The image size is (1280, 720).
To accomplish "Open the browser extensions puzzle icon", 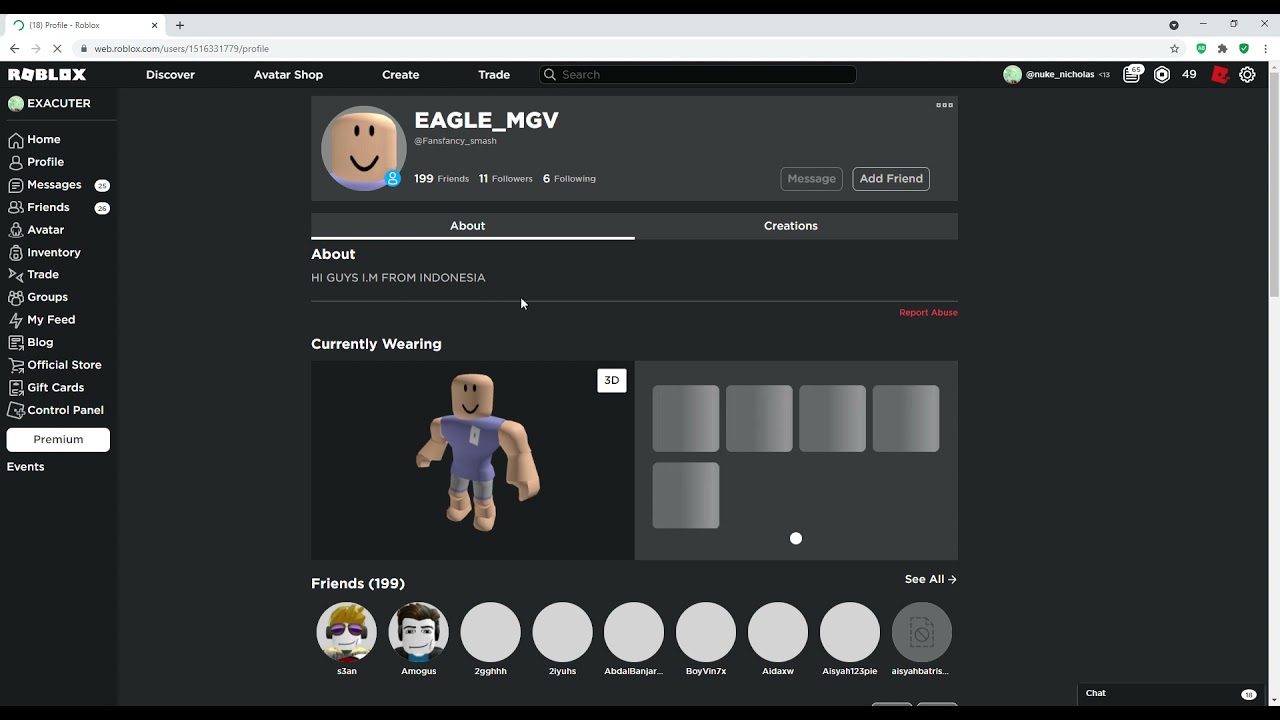I will click(1222, 48).
